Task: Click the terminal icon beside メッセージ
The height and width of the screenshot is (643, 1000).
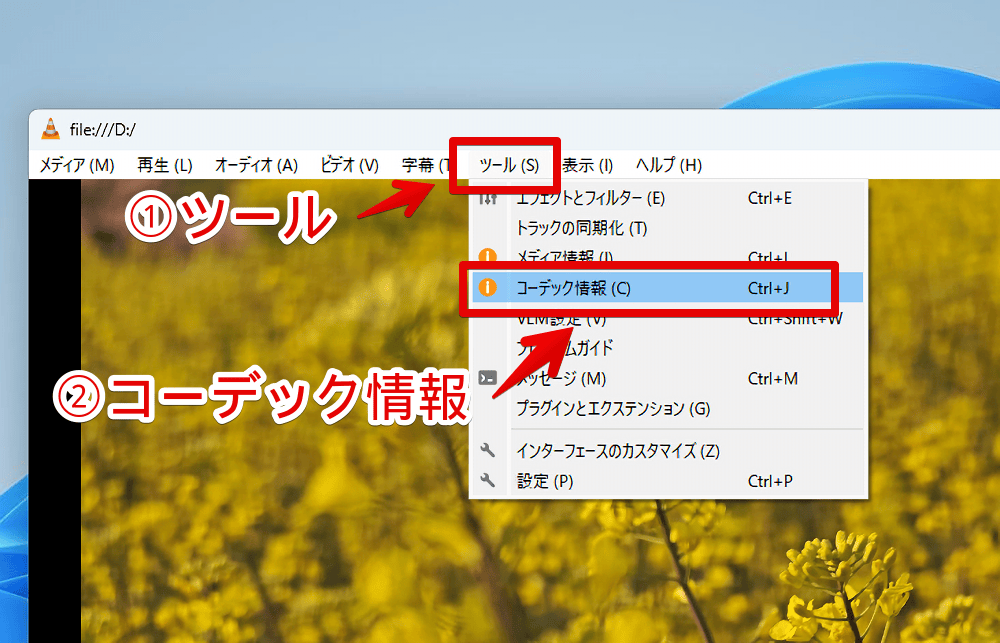Action: click(488, 377)
